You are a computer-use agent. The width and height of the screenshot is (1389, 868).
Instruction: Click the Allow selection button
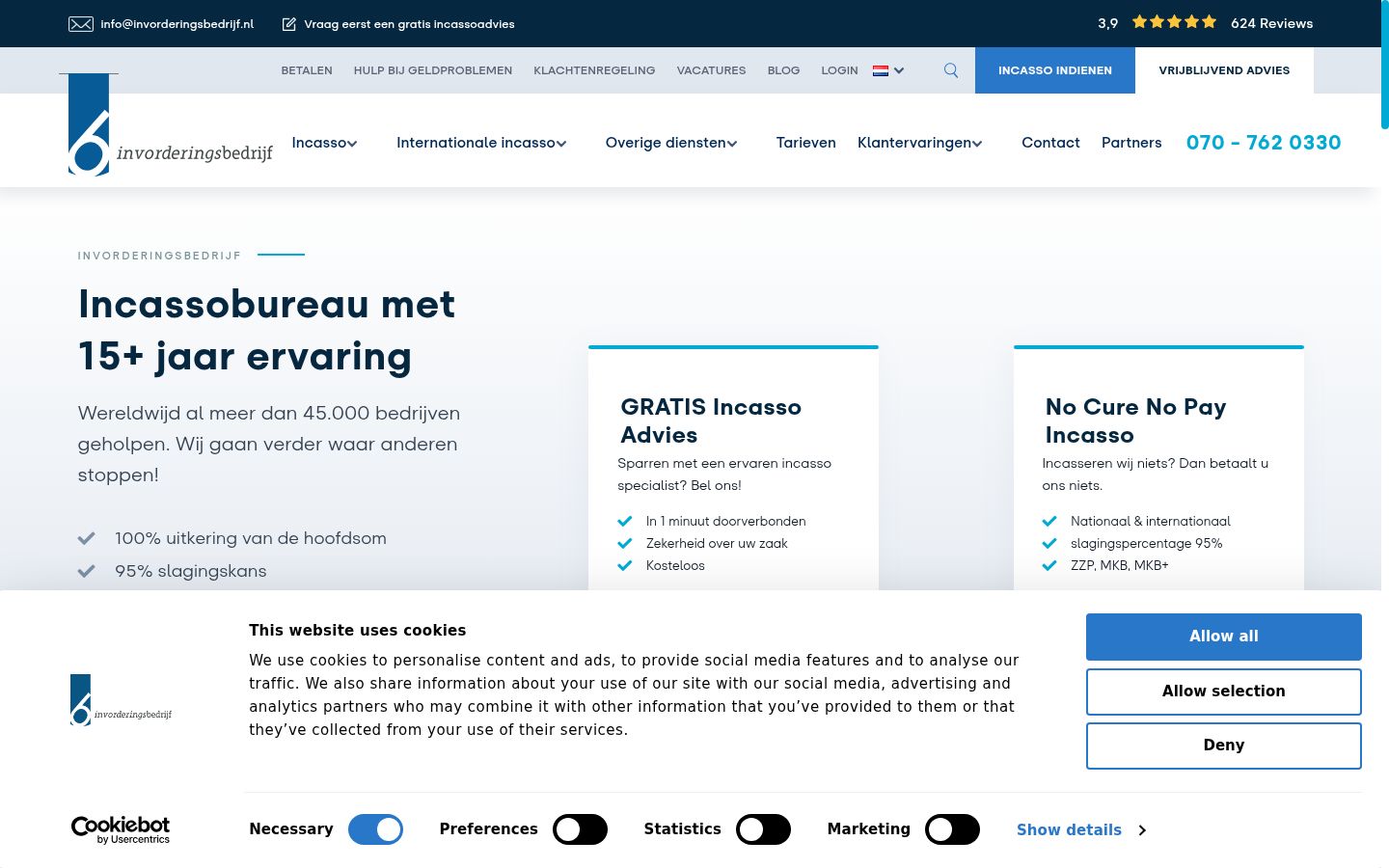[1224, 692]
